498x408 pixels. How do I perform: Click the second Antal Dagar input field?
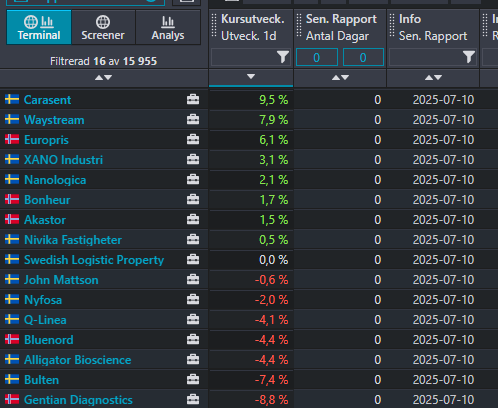(363, 57)
